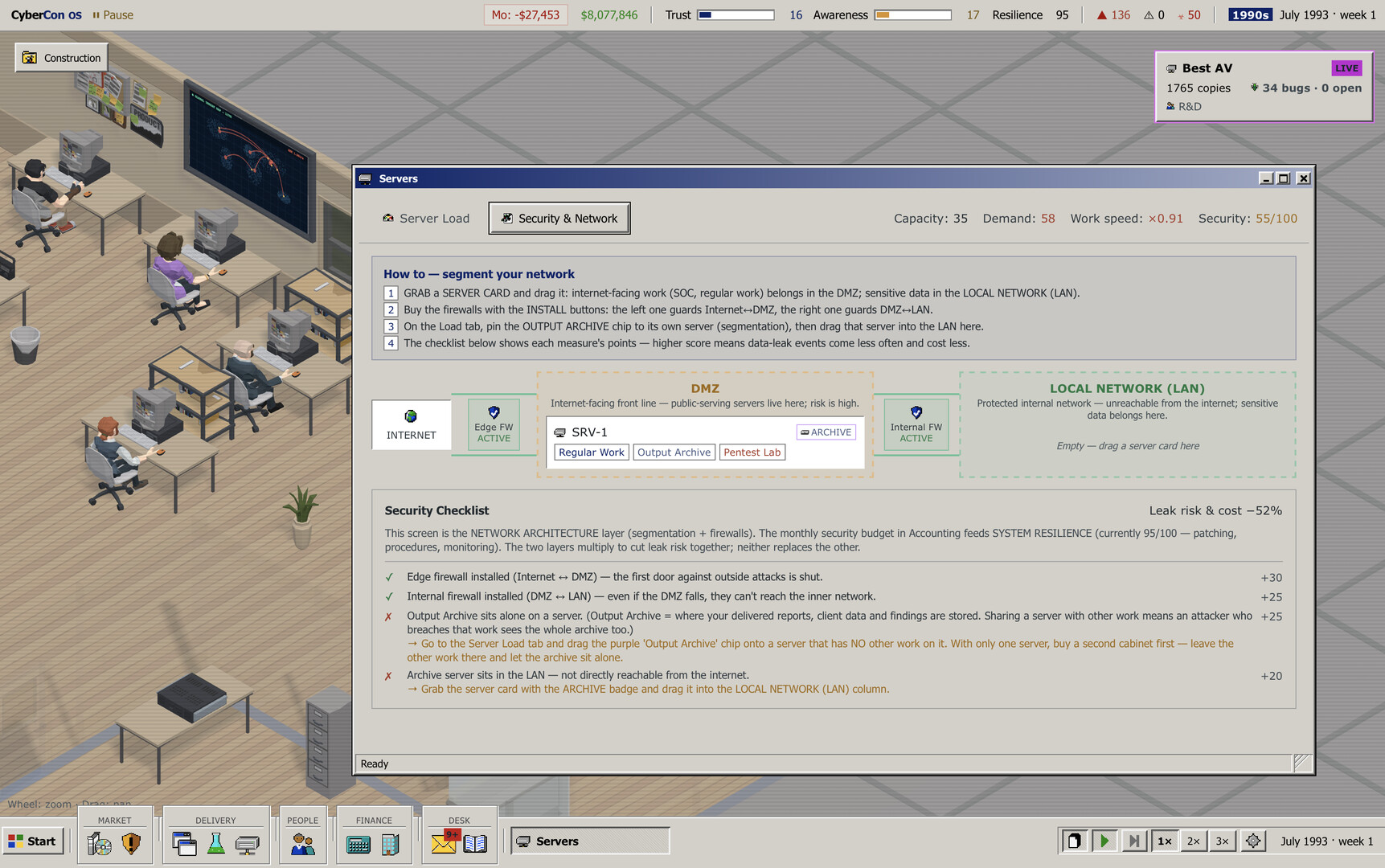Click the Archive server sits in LAN row
This screenshot has width=1385, height=868.
pos(833,682)
